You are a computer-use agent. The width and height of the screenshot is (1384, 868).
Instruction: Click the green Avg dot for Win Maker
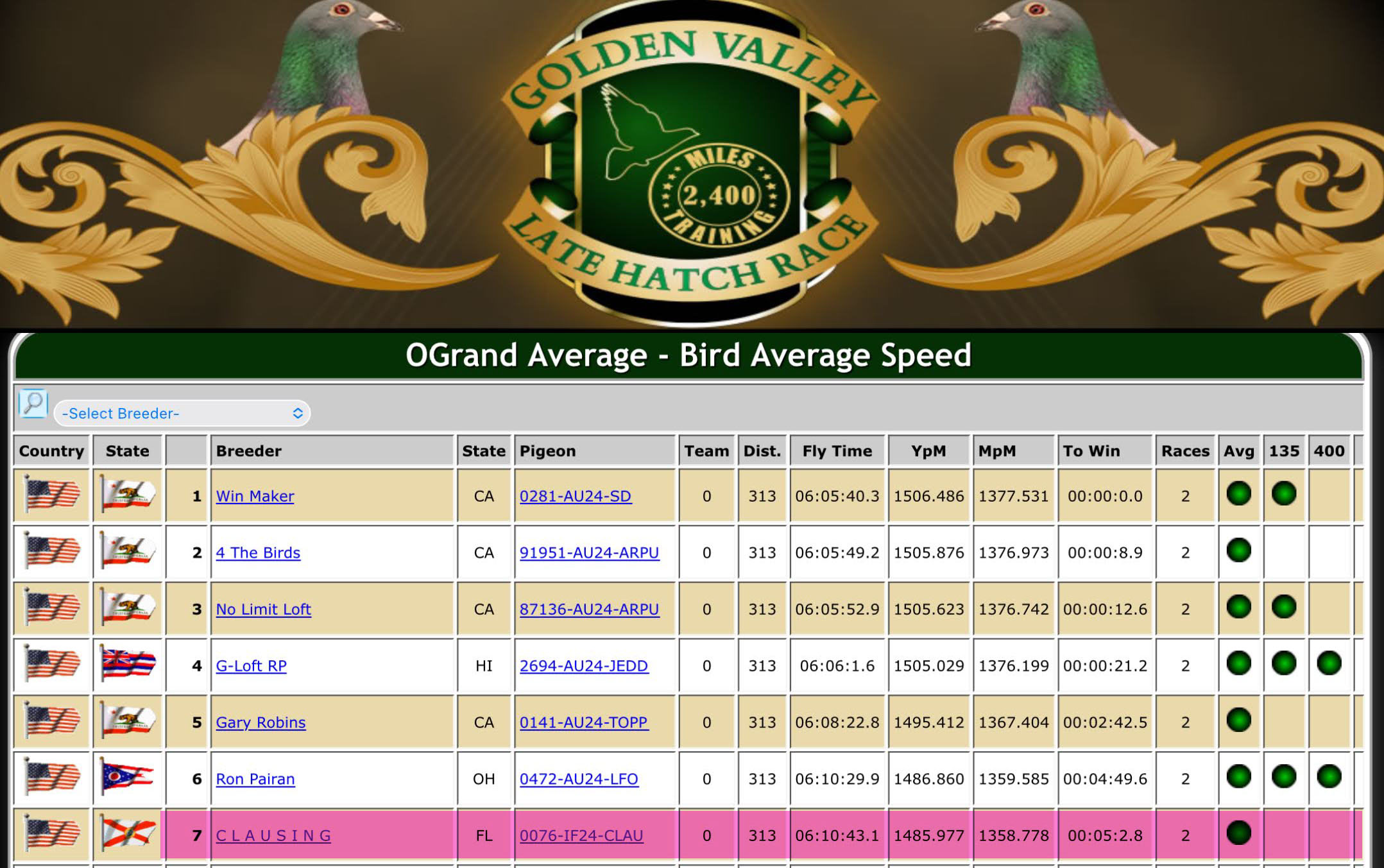pyautogui.click(x=1238, y=494)
